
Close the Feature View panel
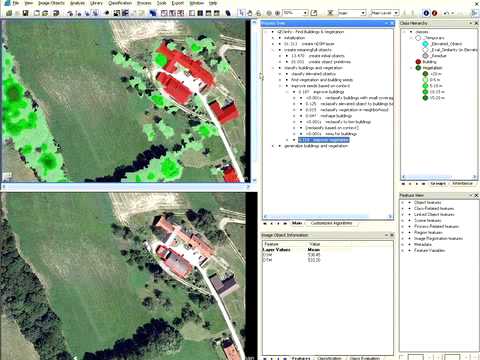click(x=476, y=195)
